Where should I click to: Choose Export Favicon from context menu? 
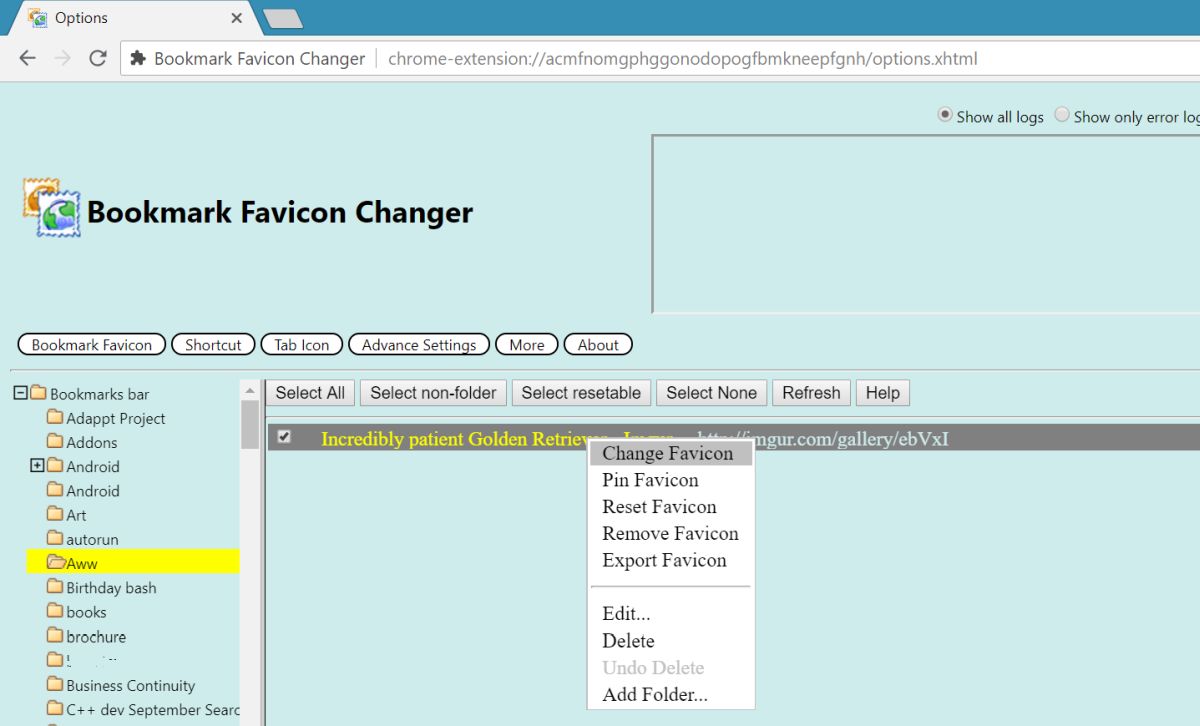pyautogui.click(x=671, y=561)
